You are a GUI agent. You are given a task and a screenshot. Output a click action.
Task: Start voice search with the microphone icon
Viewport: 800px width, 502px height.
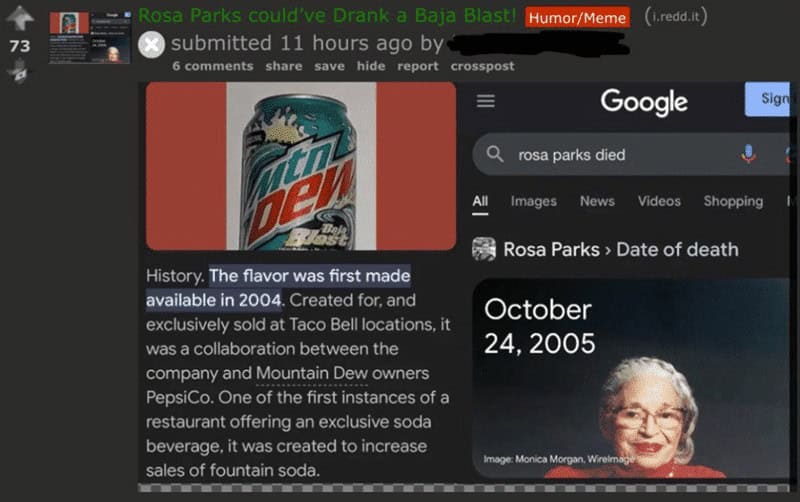pos(748,154)
